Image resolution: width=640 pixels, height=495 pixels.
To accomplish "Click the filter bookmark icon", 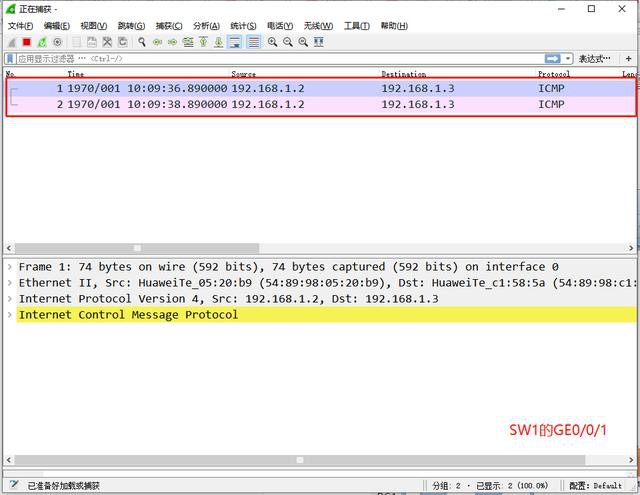I will pos(10,59).
